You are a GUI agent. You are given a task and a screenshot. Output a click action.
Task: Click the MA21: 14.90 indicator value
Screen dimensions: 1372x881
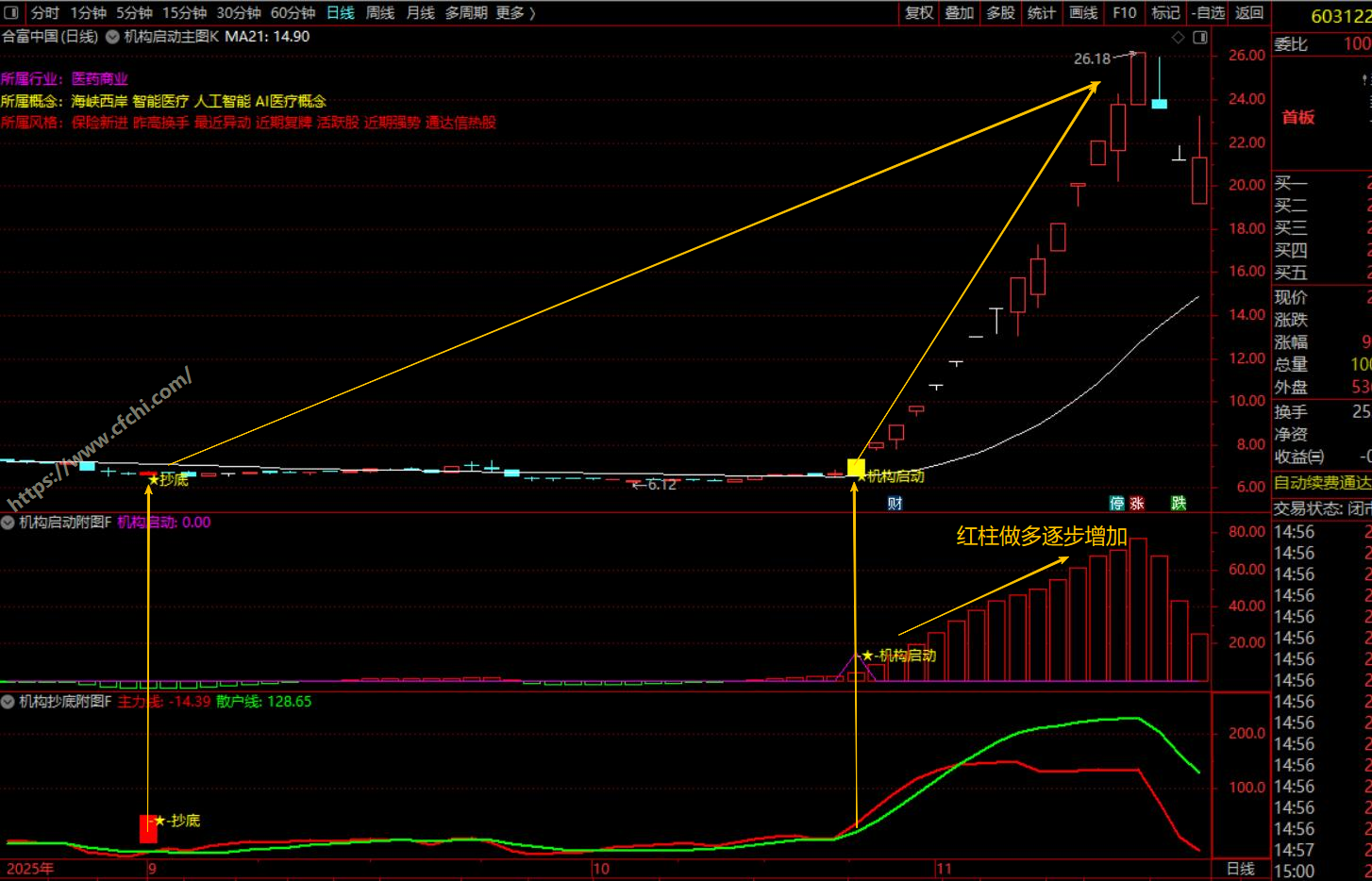click(267, 37)
